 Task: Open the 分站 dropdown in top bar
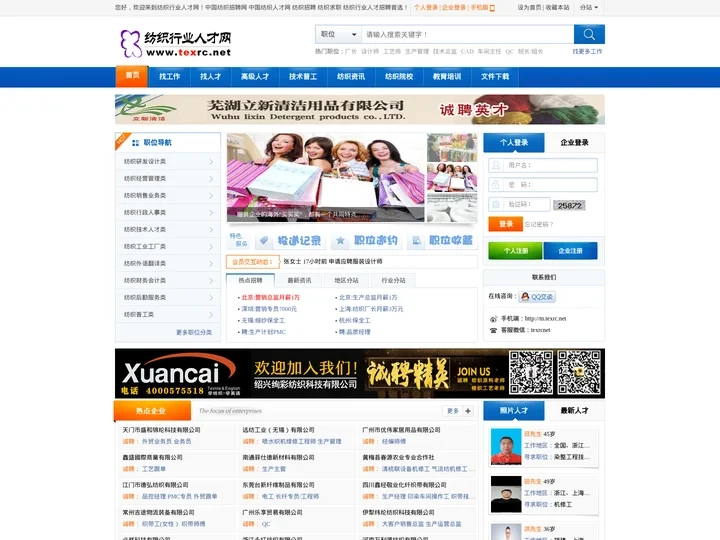coord(589,7)
